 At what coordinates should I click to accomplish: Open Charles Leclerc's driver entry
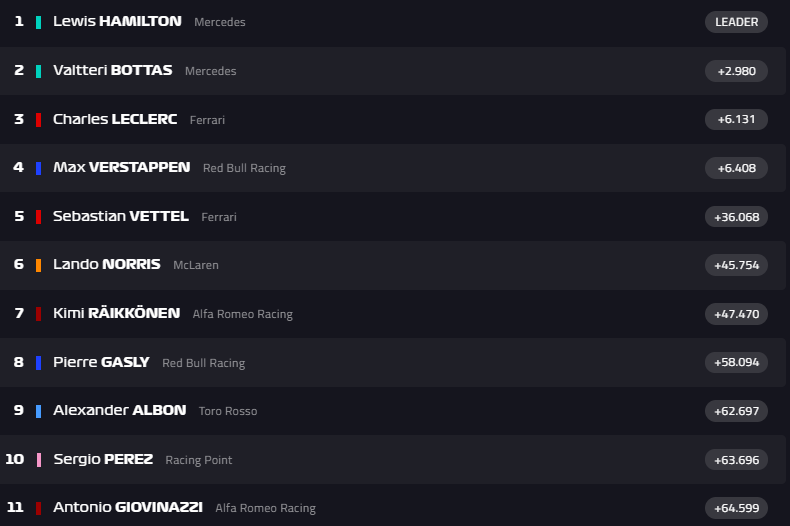click(x=115, y=119)
